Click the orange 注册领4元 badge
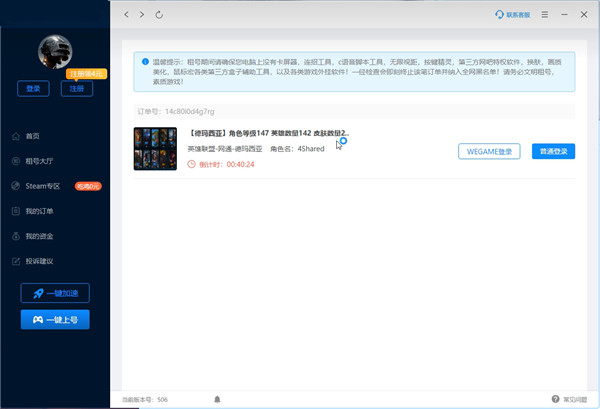The height and width of the screenshot is (409, 600). (x=86, y=74)
